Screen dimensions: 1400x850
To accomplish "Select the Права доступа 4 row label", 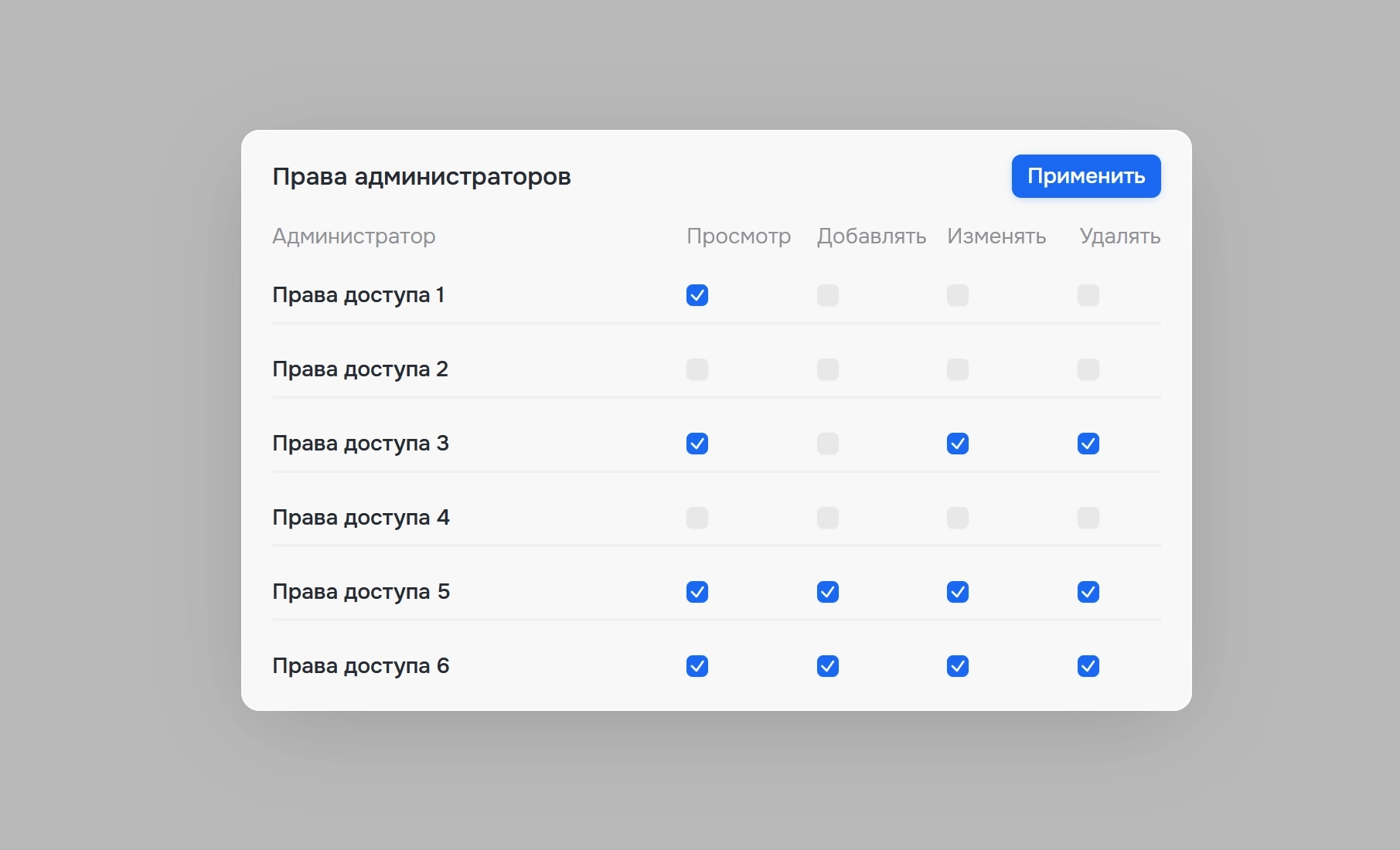I will [x=361, y=518].
